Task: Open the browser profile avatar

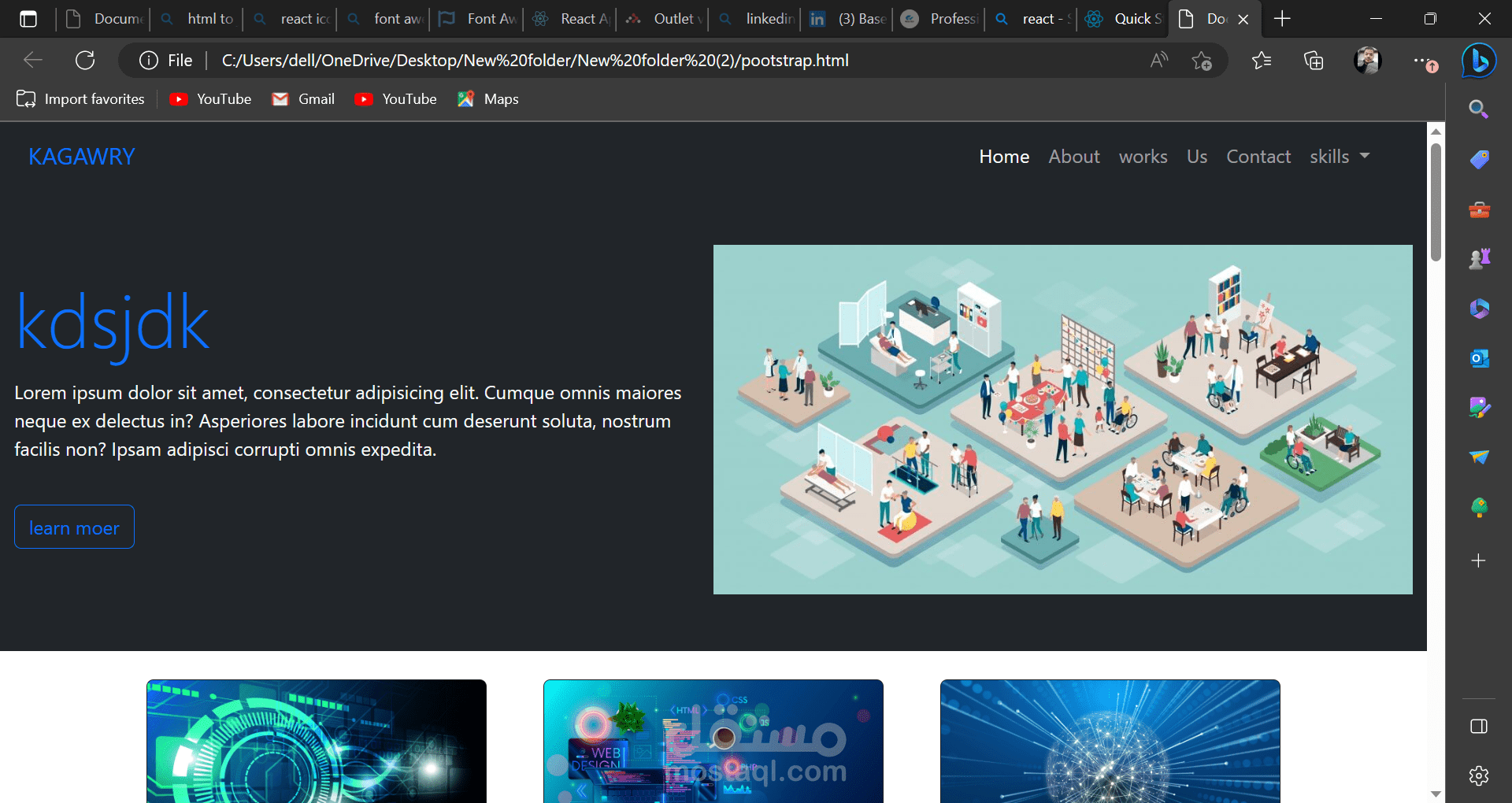Action: [x=1368, y=61]
